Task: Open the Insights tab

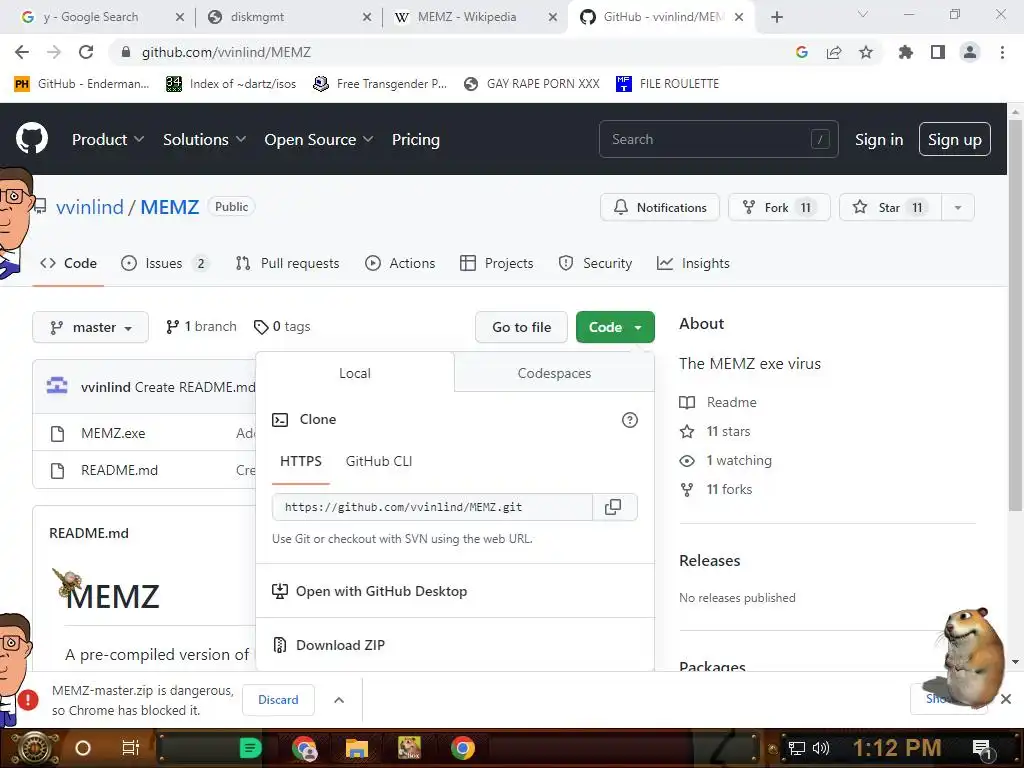Action: tap(694, 263)
